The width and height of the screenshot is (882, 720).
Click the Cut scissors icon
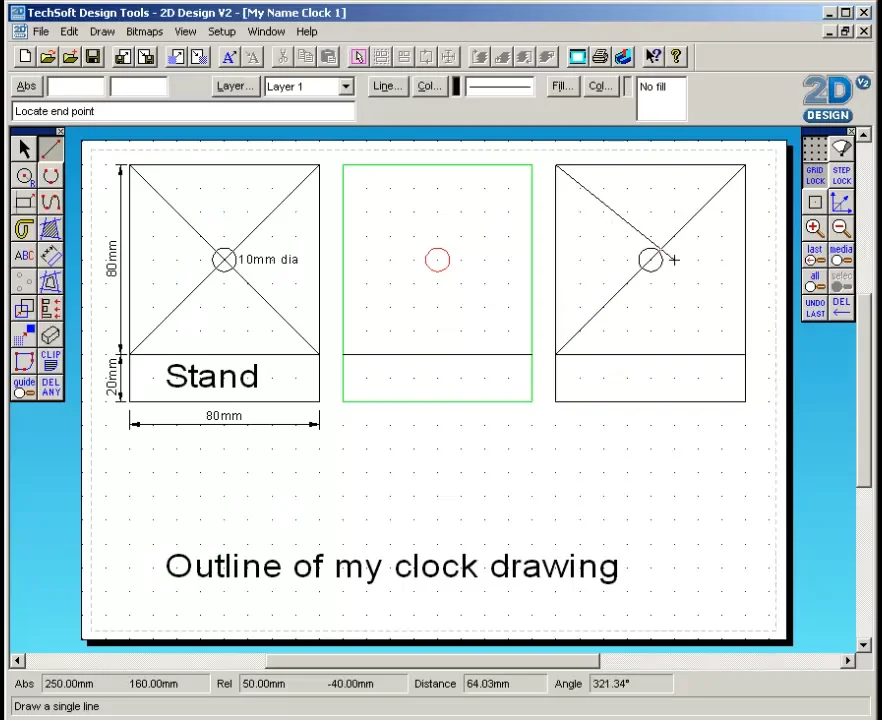pos(283,56)
